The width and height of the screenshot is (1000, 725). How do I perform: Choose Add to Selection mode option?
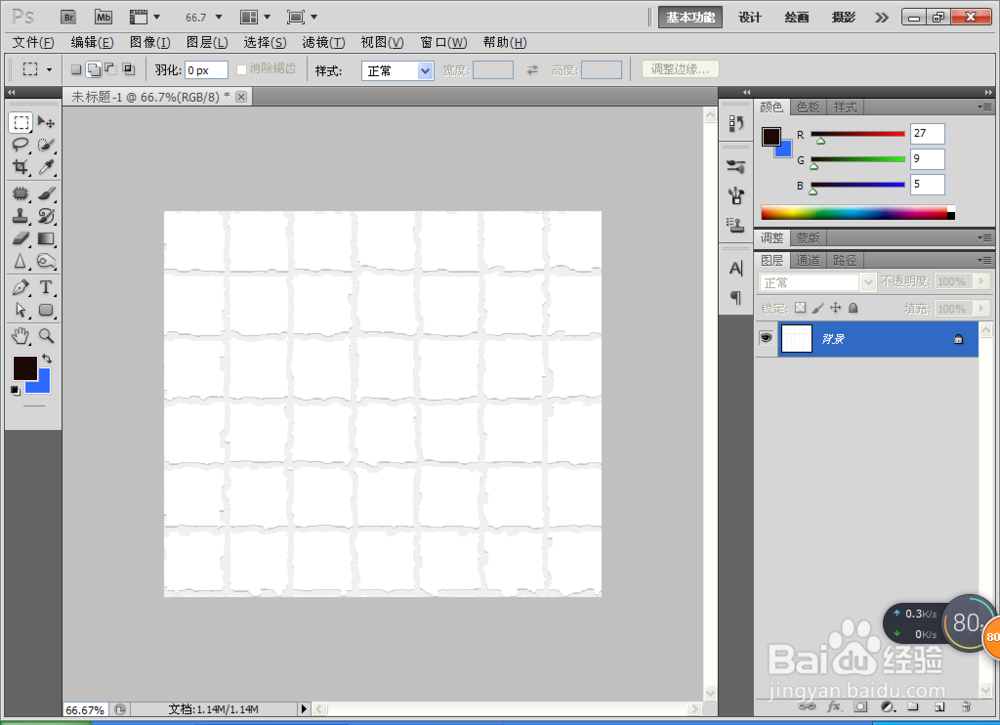94,70
